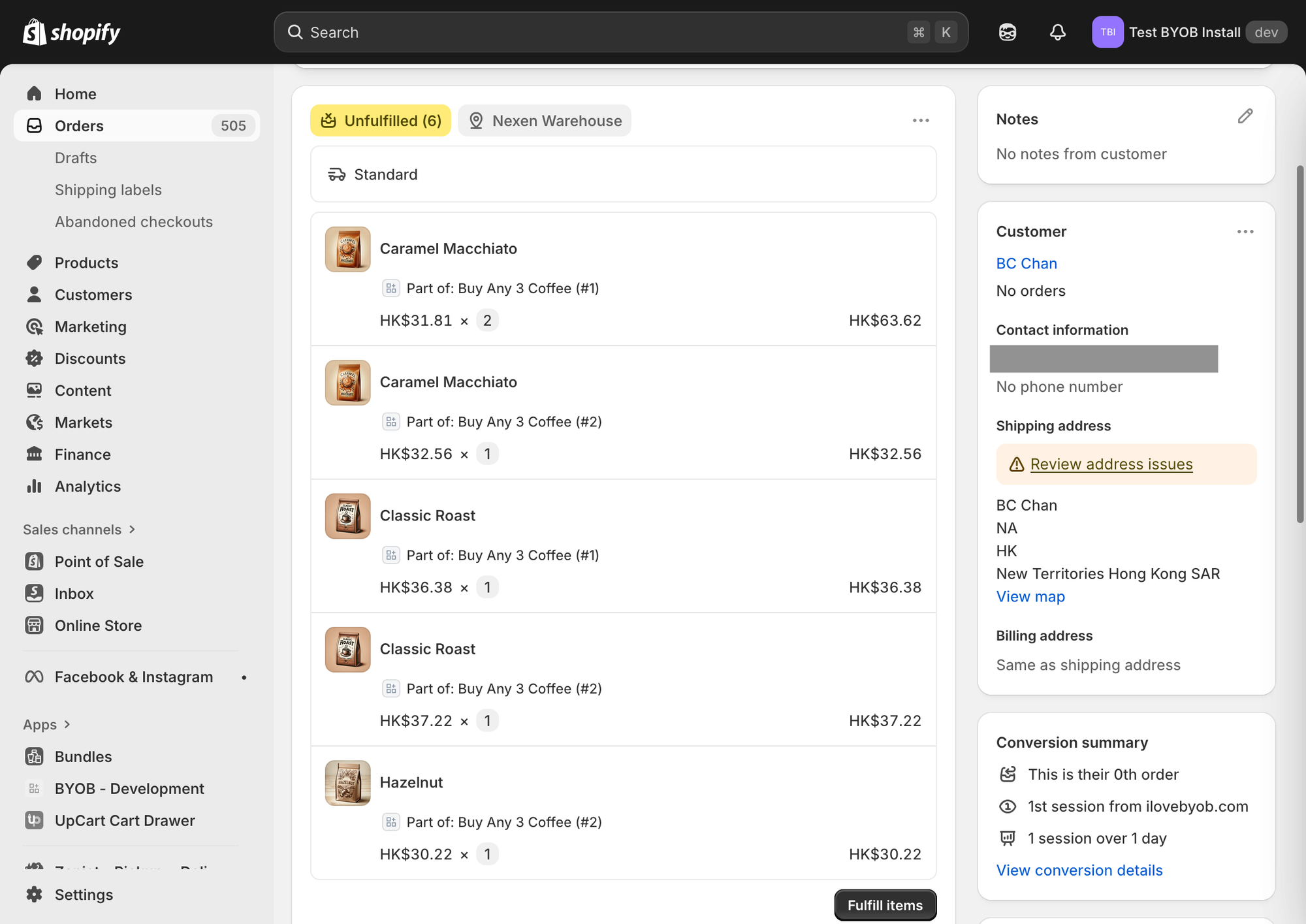1306x924 pixels.
Task: Click the page vertical scrollbar
Action: pos(1299,344)
